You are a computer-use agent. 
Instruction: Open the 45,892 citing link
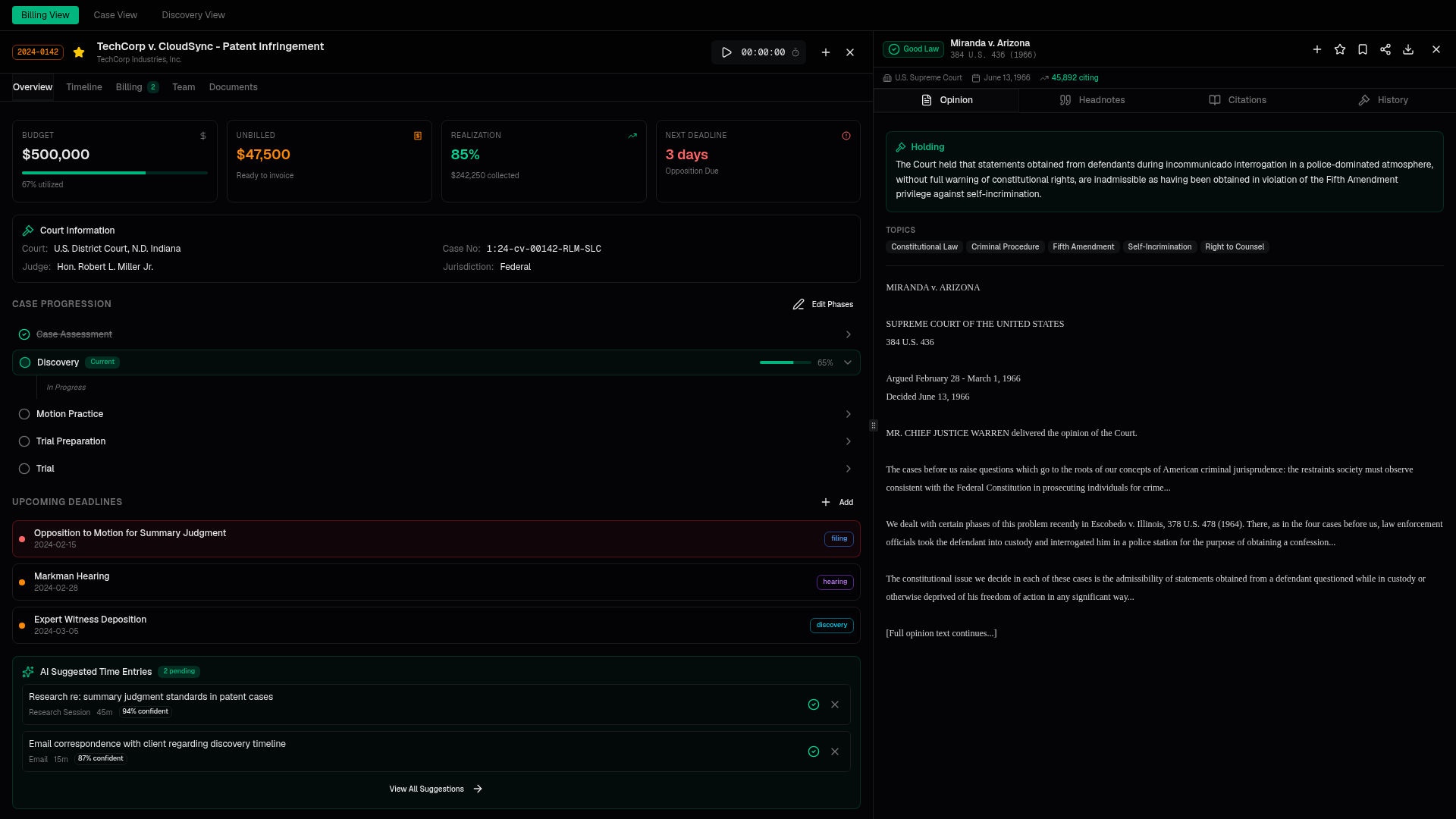1069,78
